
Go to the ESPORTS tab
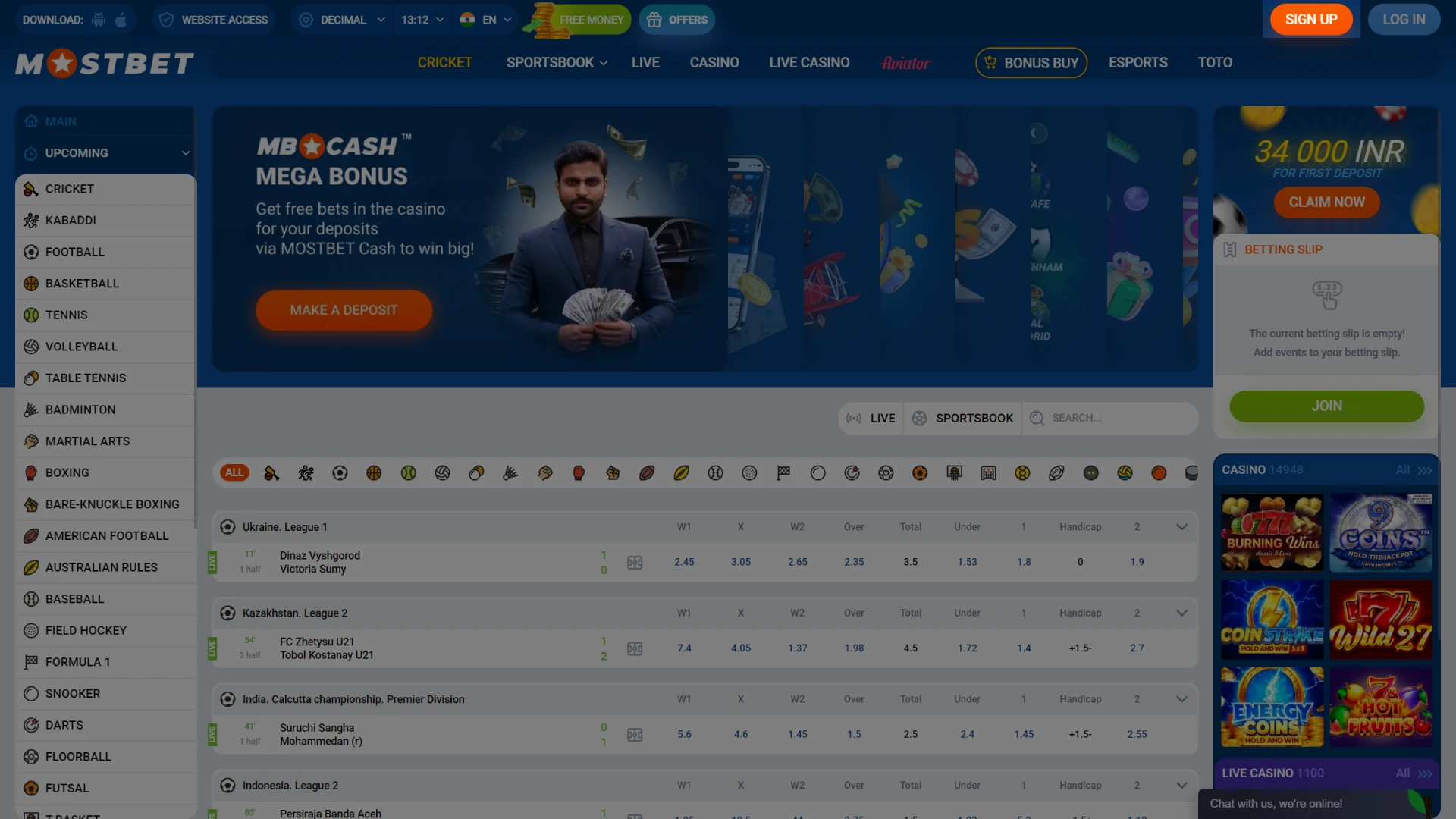pyautogui.click(x=1138, y=63)
